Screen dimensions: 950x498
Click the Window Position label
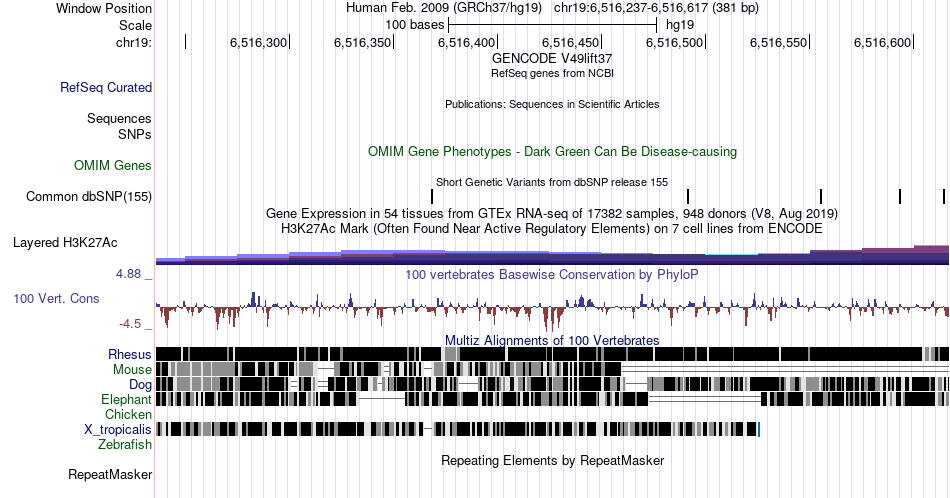(x=104, y=8)
